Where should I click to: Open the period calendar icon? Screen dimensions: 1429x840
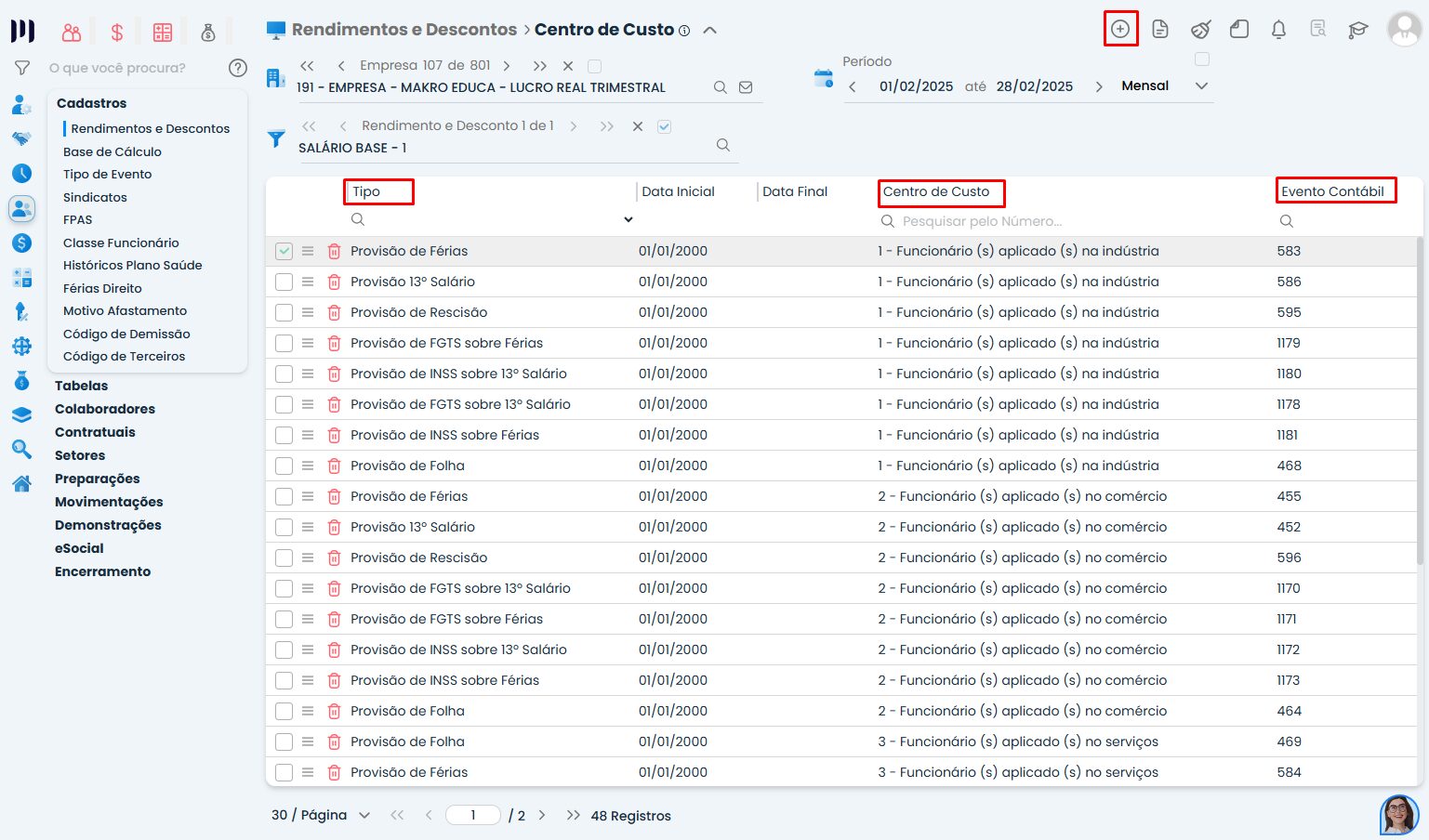tap(823, 79)
